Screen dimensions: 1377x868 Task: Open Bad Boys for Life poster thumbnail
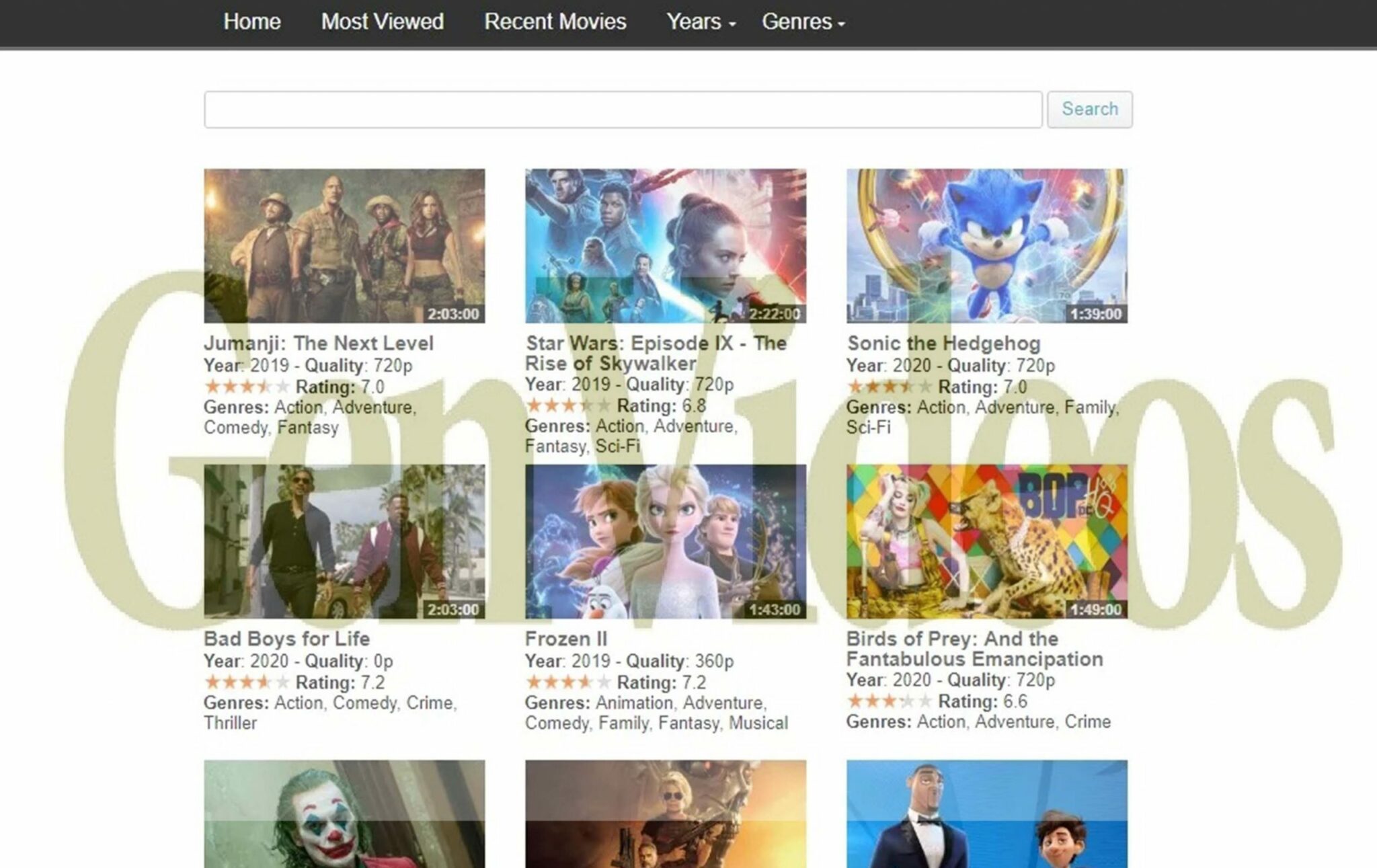(x=344, y=541)
